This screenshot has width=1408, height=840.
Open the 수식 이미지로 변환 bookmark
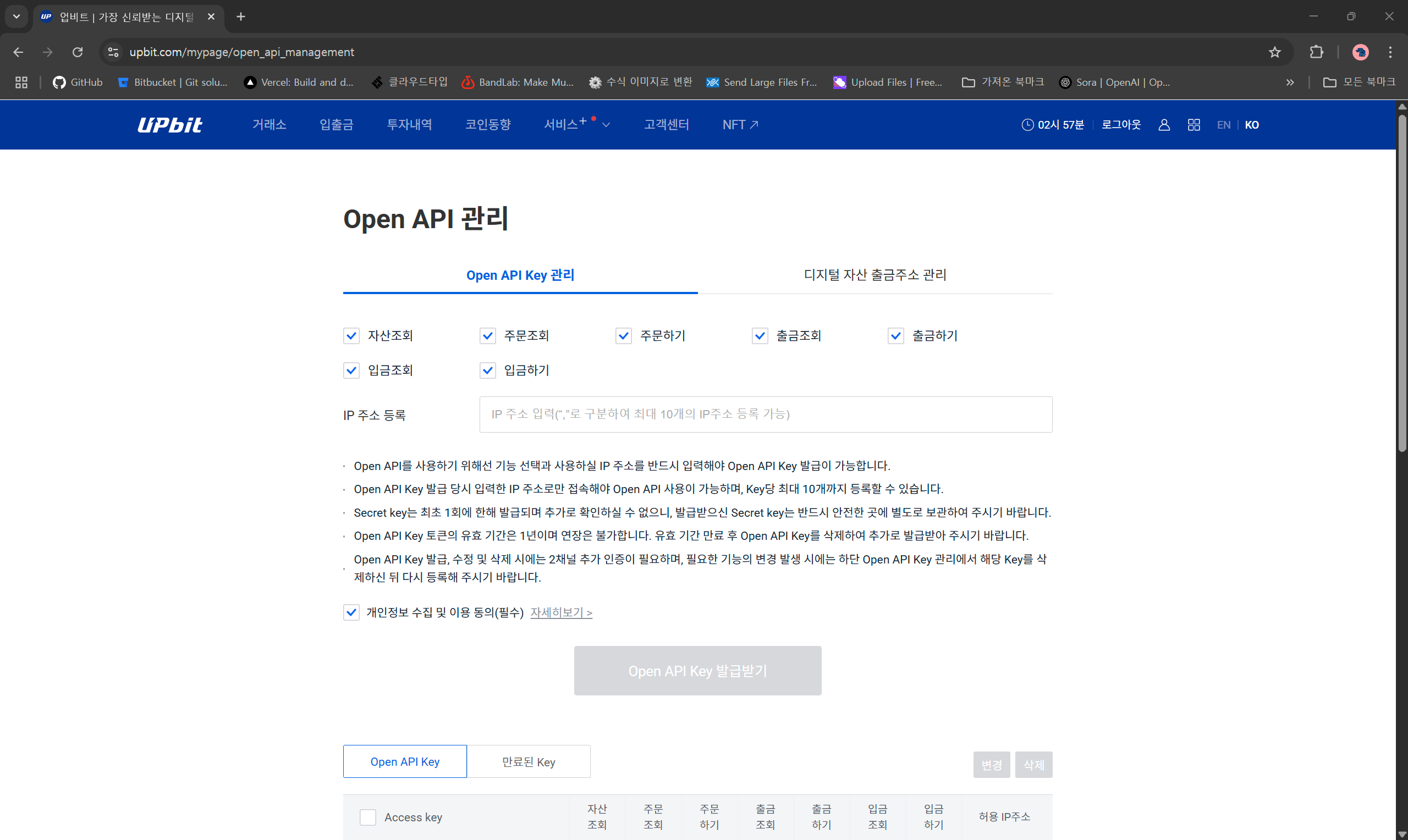tap(640, 82)
